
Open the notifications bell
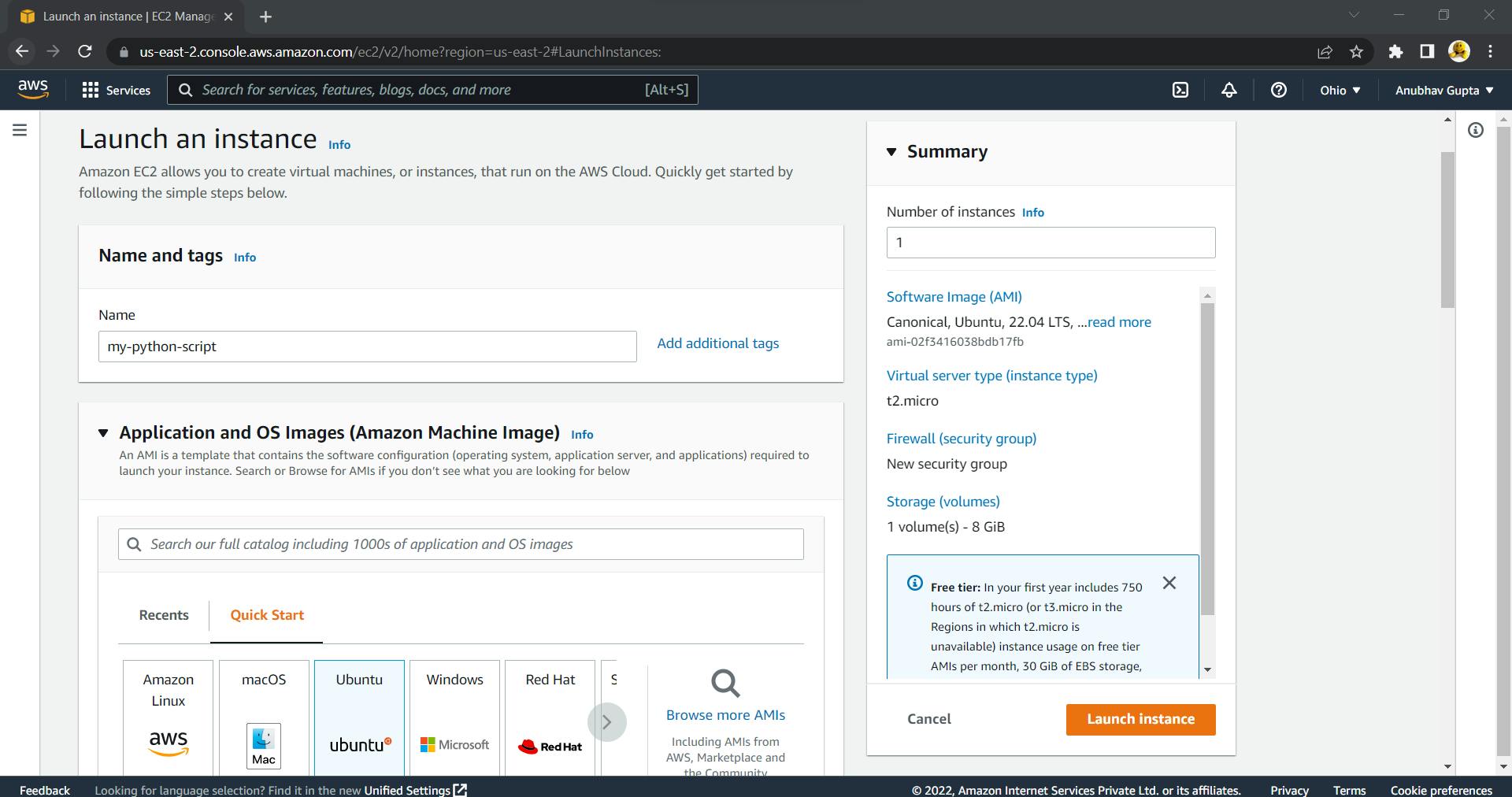(x=1229, y=90)
